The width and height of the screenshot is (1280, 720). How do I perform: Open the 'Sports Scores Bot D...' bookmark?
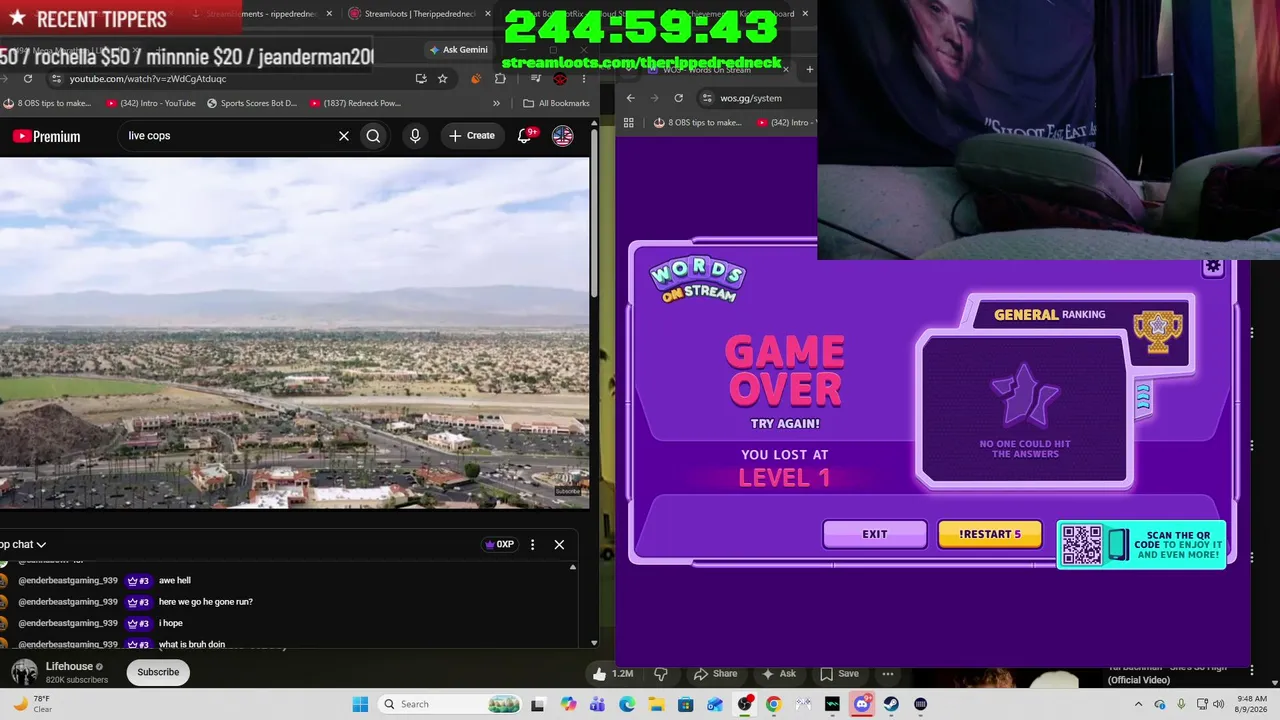point(252,103)
